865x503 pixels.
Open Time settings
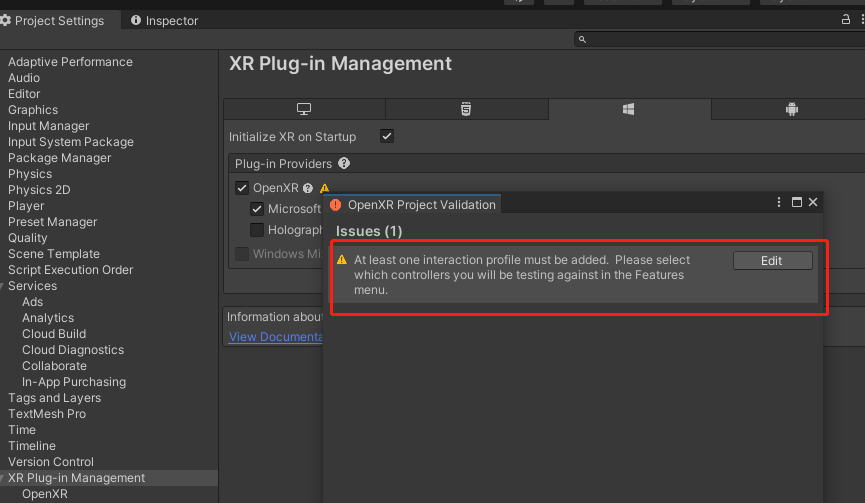click(x=22, y=430)
